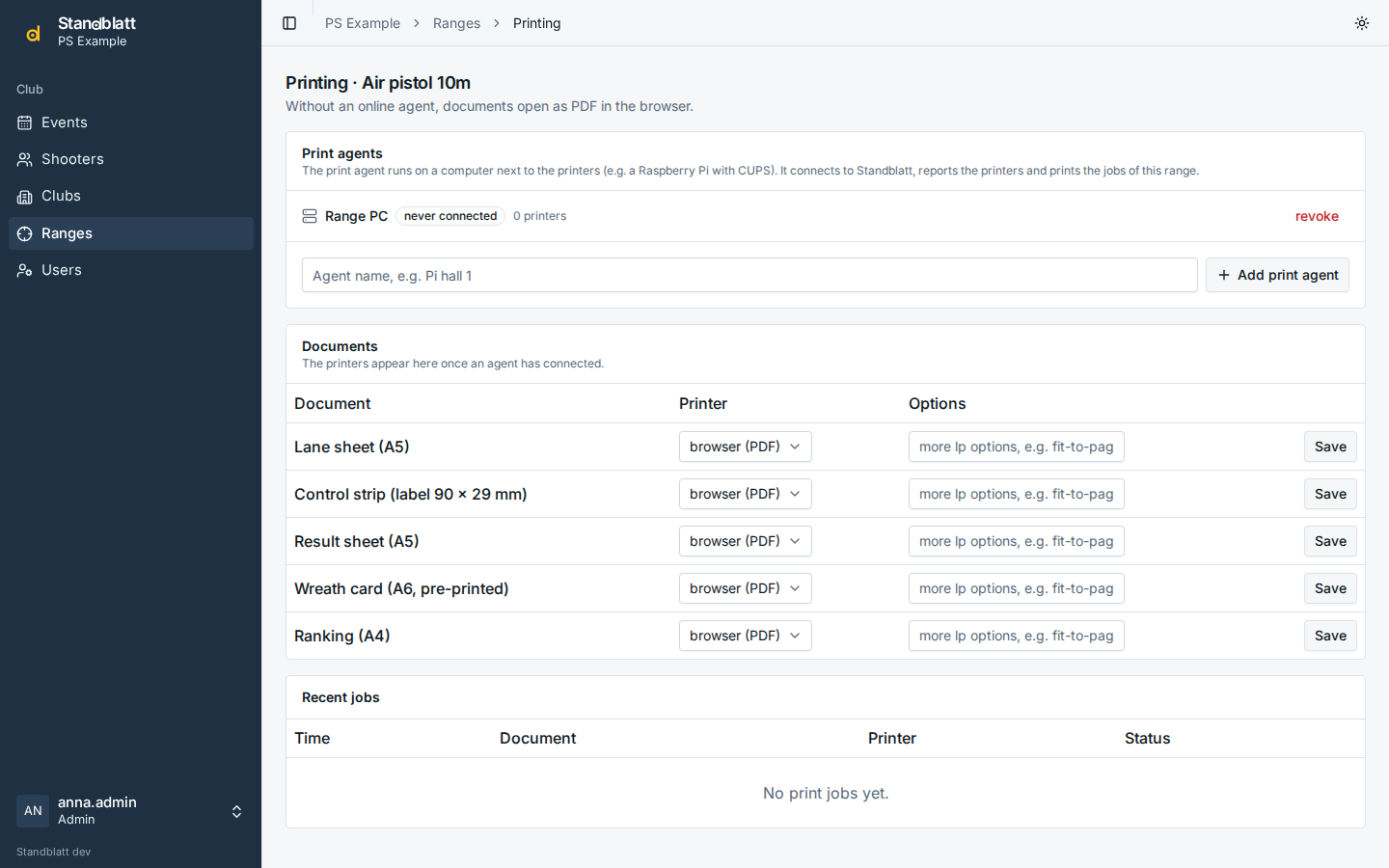The height and width of the screenshot is (868, 1389).
Task: Click the Users icon in sidebar
Action: pos(25,270)
